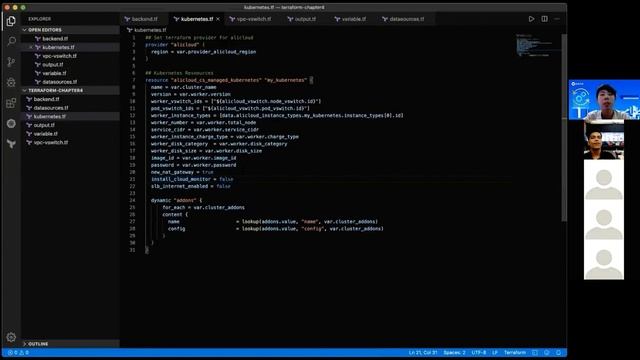Open datasources.tf under Open Editors
Screen dimensions: 640x360
pyautogui.click(x=71, y=82)
